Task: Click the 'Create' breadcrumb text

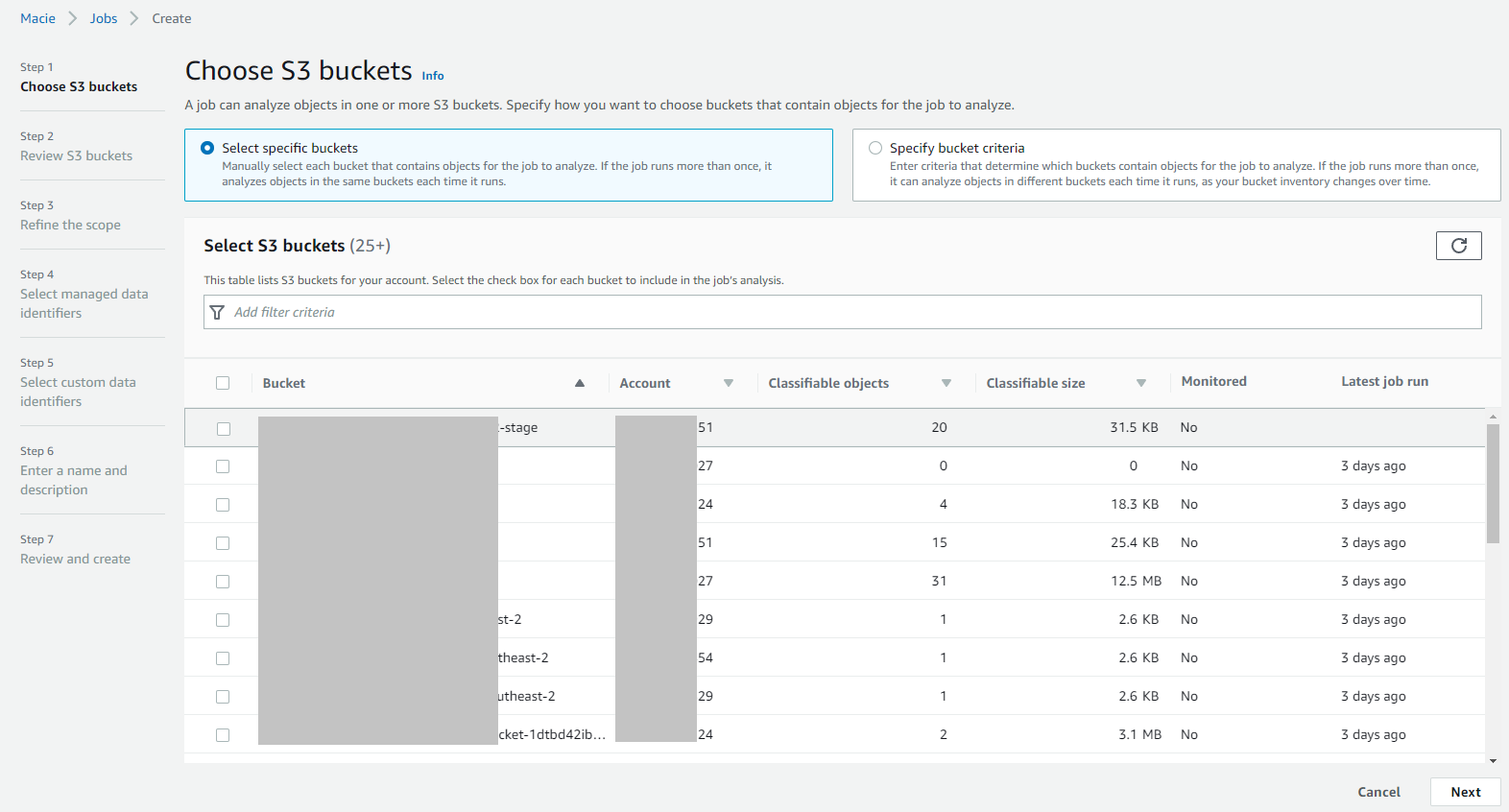Action: (172, 18)
